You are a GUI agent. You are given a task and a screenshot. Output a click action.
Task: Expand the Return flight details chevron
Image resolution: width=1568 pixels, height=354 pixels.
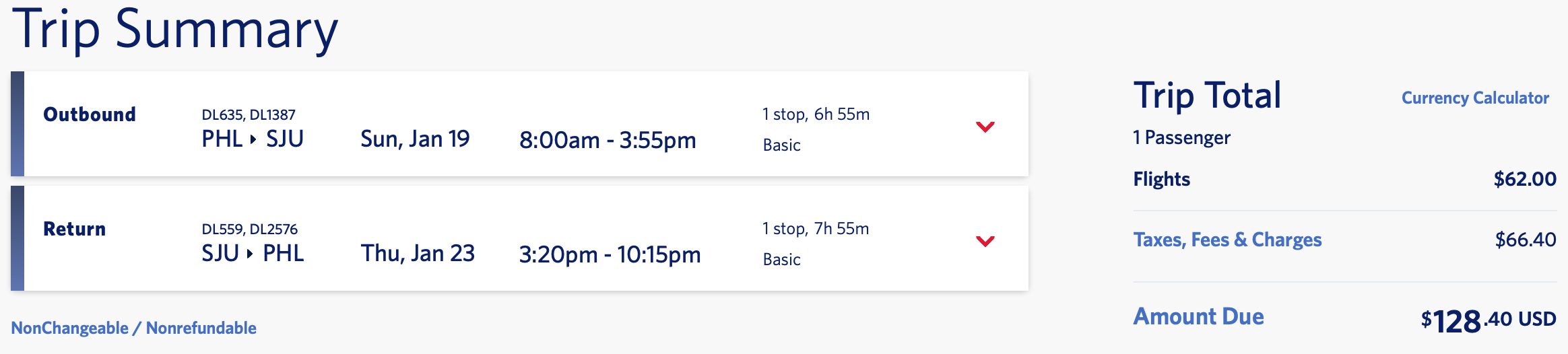tap(985, 241)
